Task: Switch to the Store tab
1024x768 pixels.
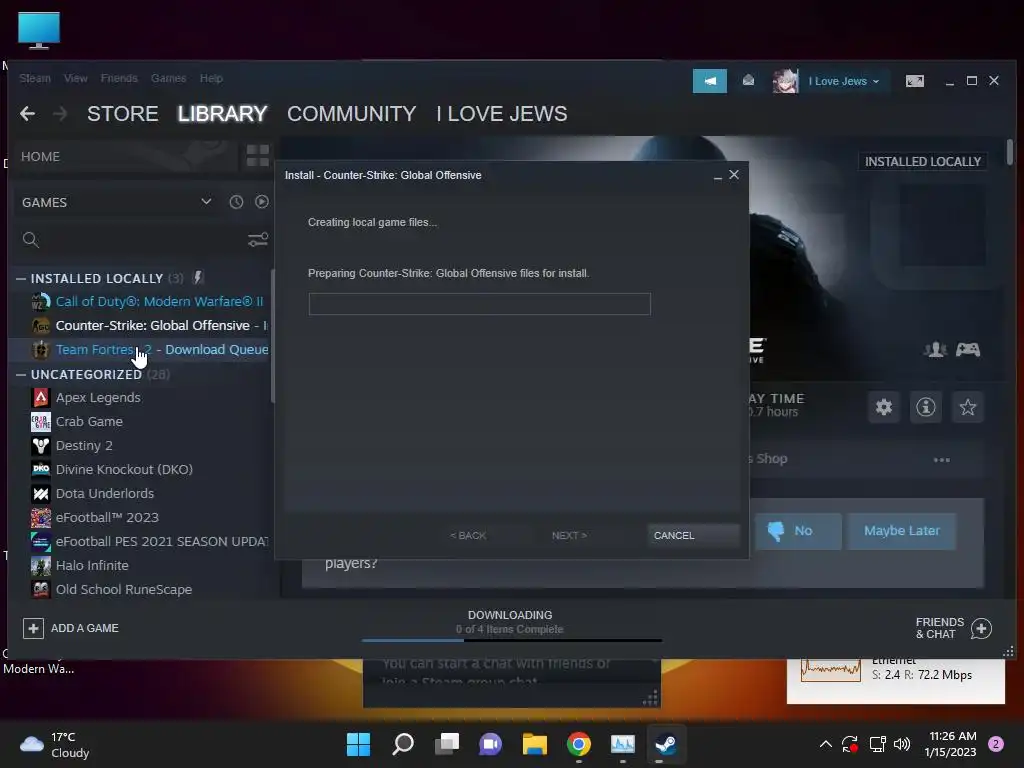Action: point(123,114)
